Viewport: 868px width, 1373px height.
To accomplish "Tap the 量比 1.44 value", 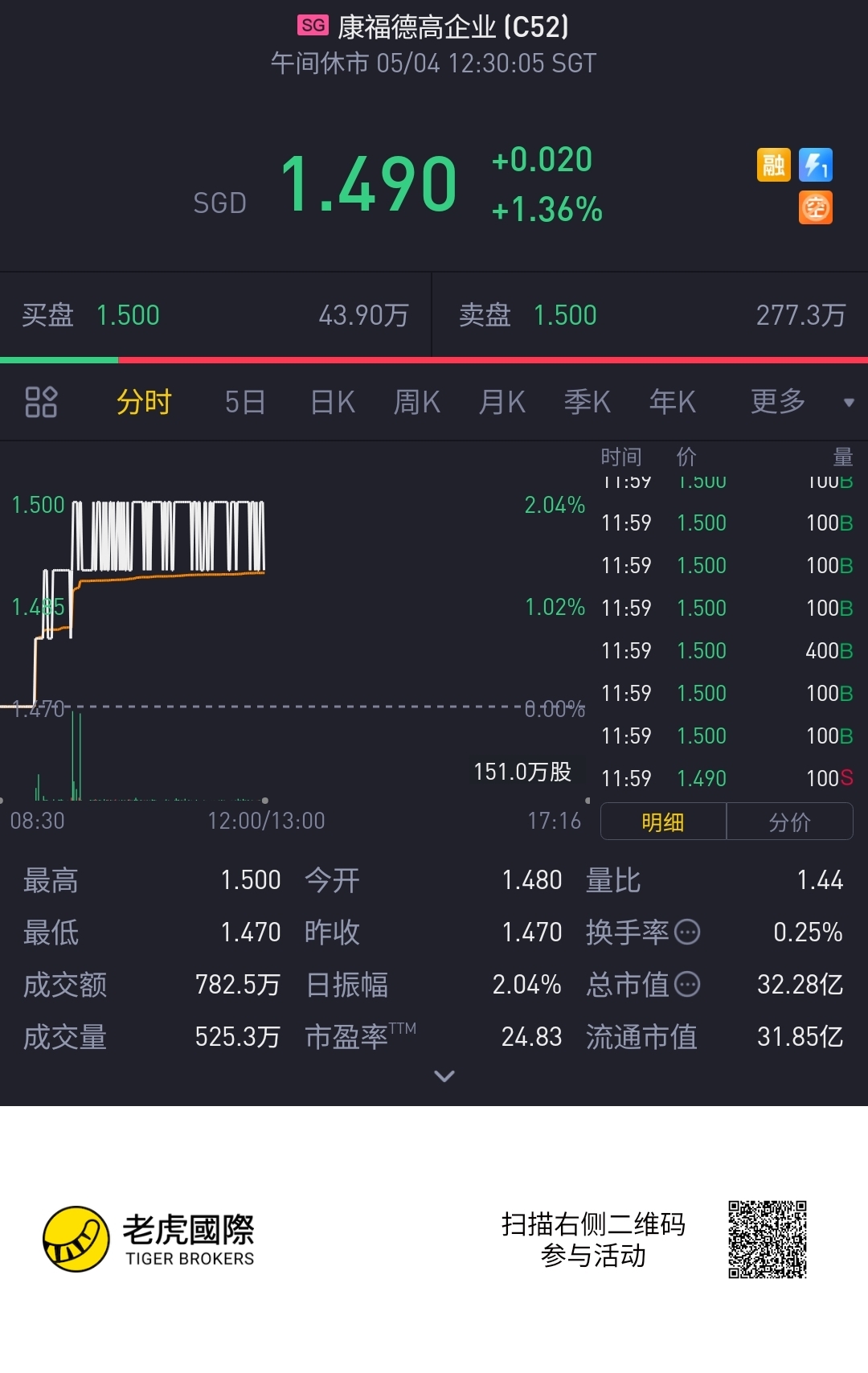I will point(820,879).
